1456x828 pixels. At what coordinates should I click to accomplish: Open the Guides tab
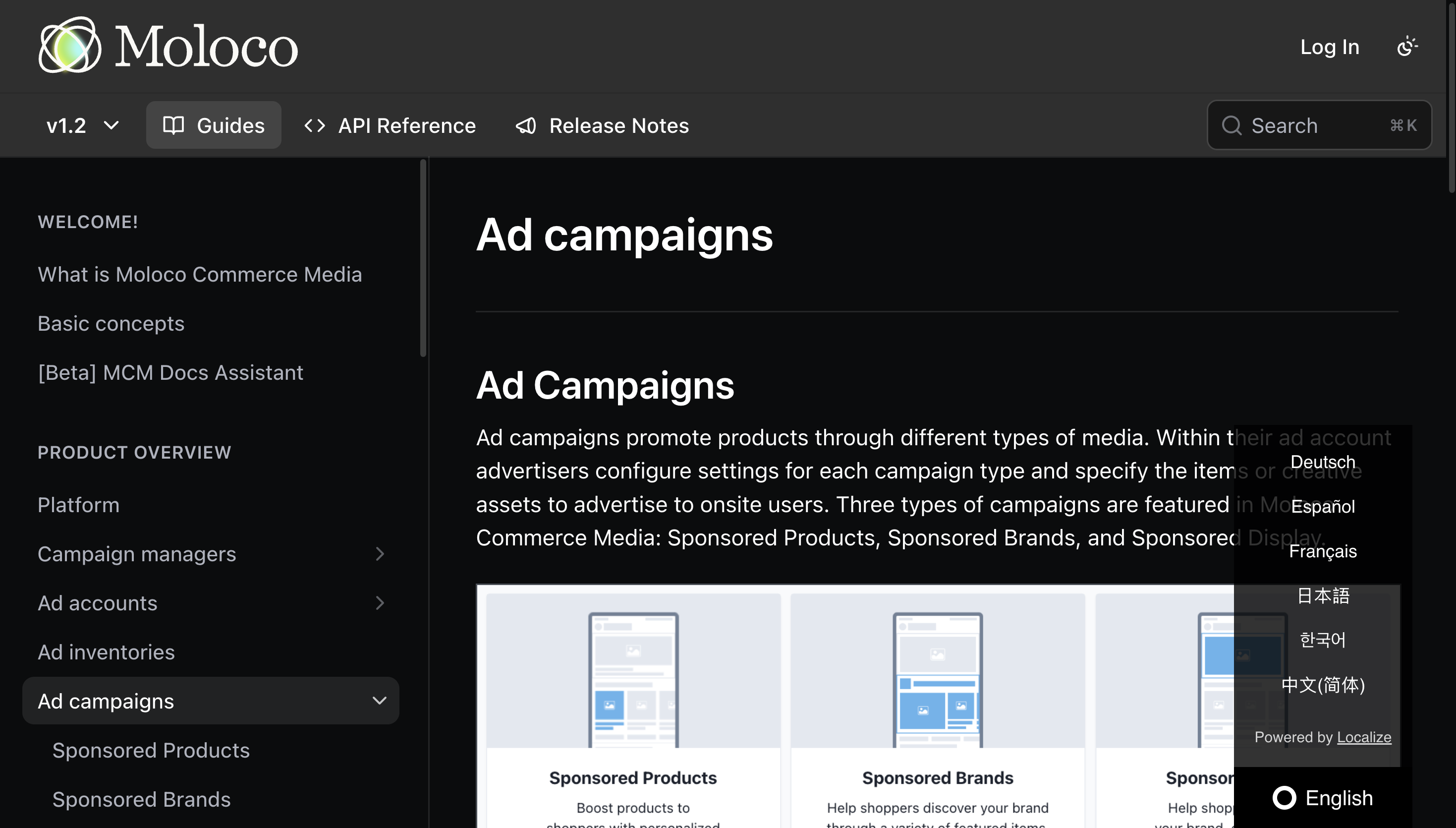[x=214, y=125]
